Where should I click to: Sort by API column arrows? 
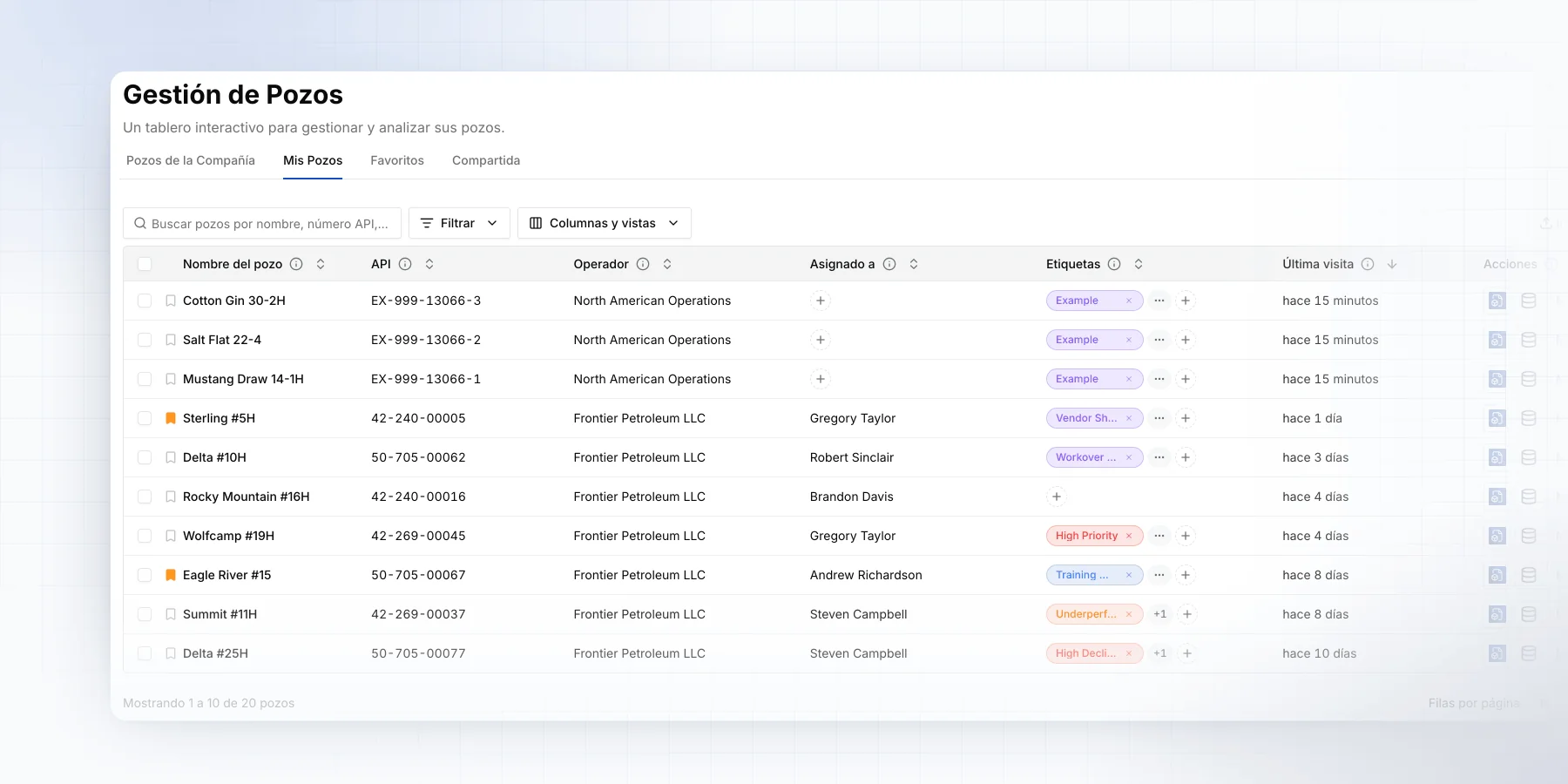click(429, 264)
